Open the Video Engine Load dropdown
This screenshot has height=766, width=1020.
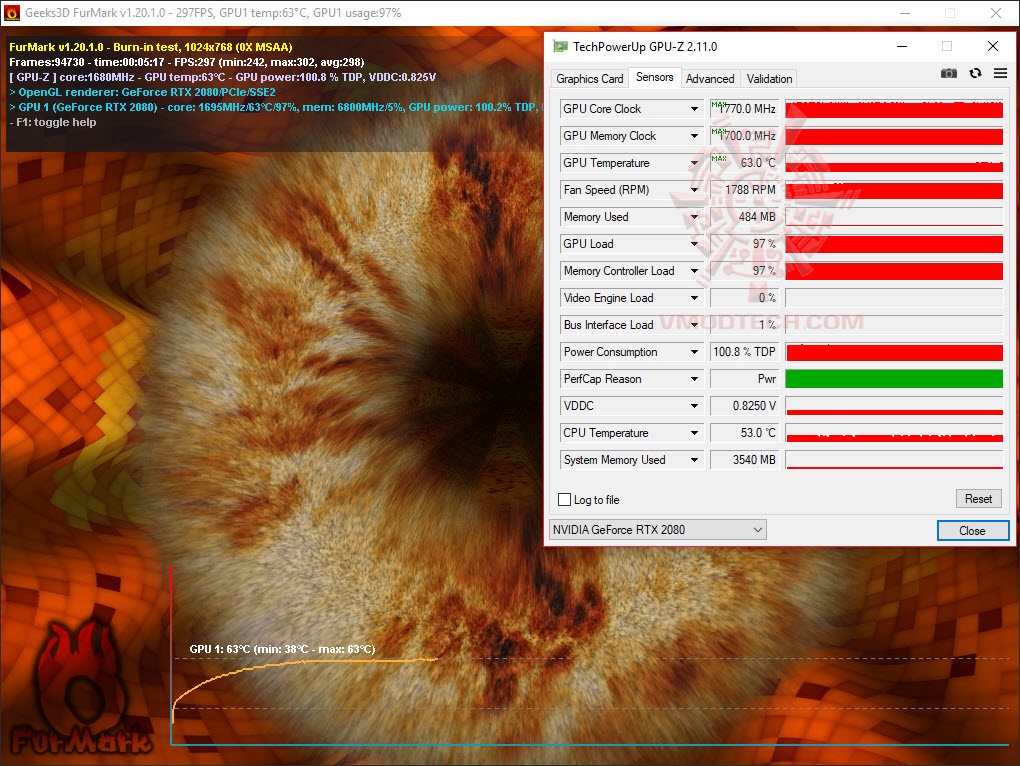[x=694, y=298]
